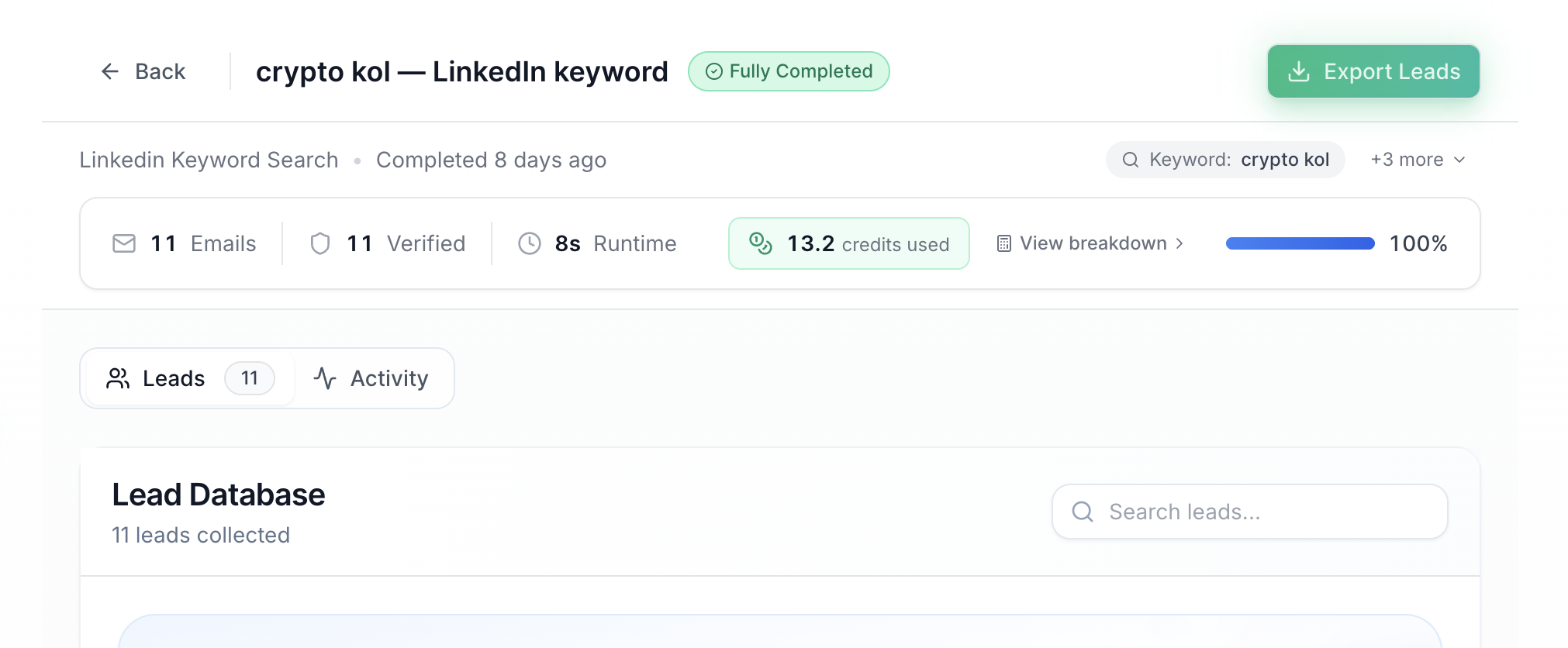Switch to the Activity tab
1568x648 pixels.
pos(373,378)
